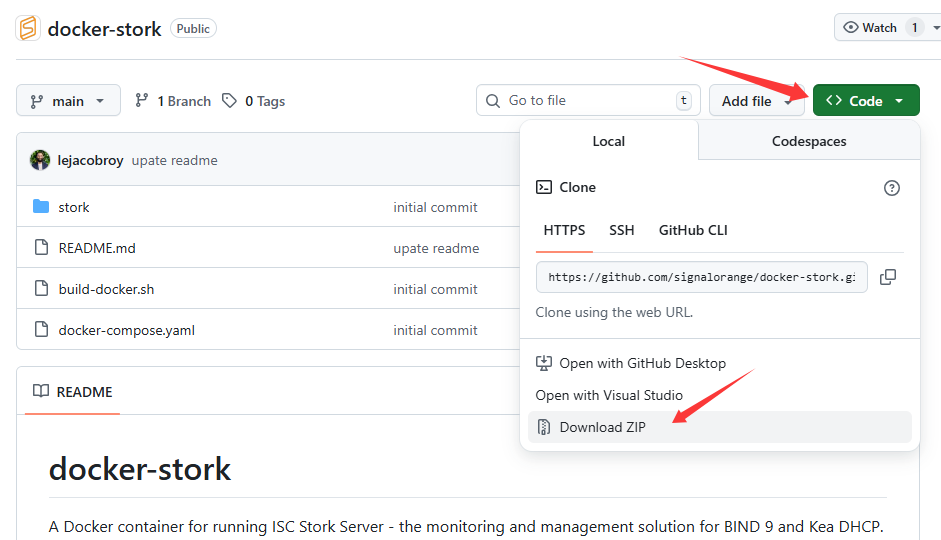The image size is (941, 540).
Task: Open the main branch selector dropdown
Action: (x=68, y=100)
